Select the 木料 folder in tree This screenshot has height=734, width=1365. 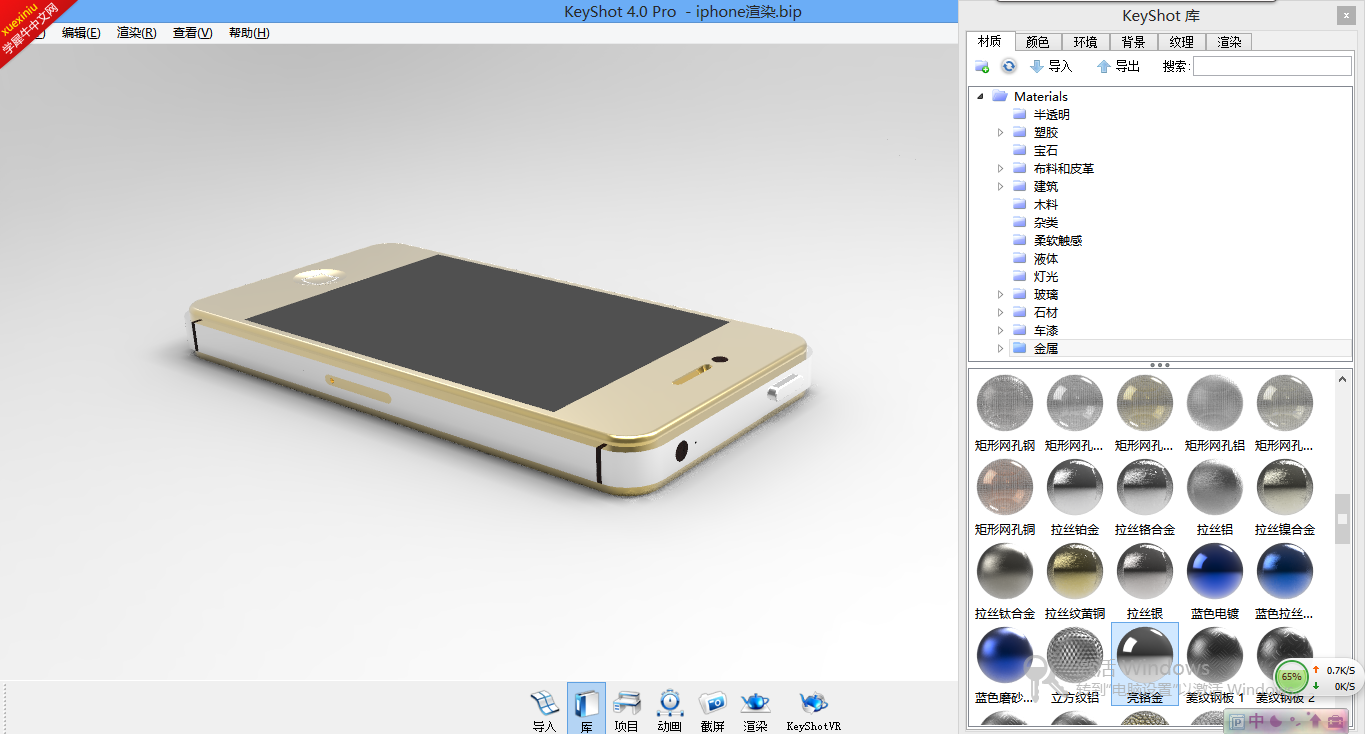1046,204
